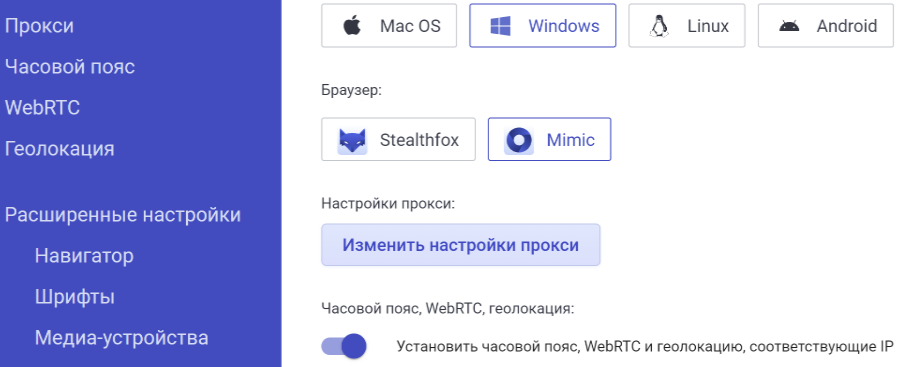Choose the Linux text label option

[x=708, y=26]
